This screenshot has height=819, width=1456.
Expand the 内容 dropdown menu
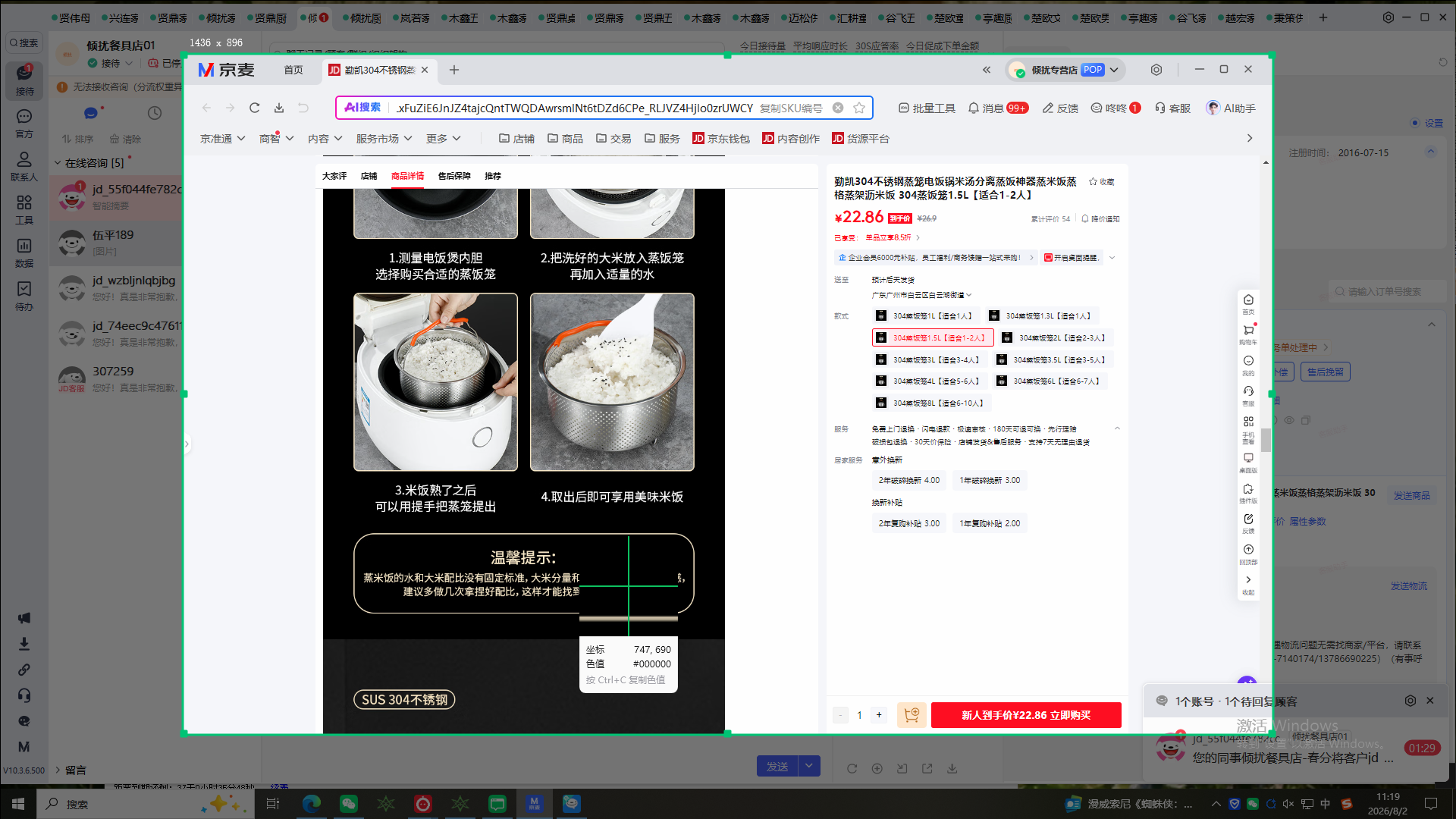(x=325, y=139)
